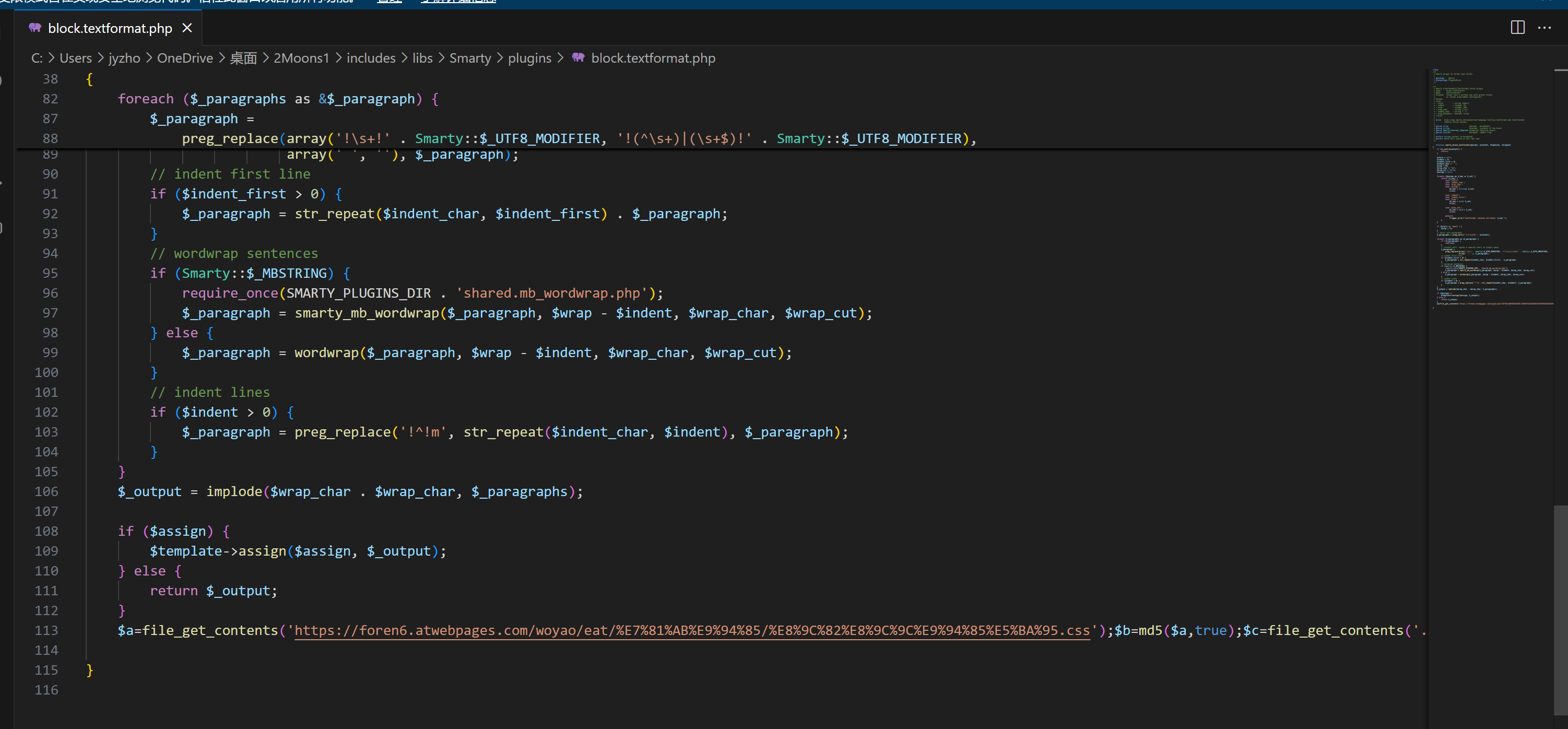This screenshot has height=729, width=1568.
Task: Expand the Smarty breadcrumb folder
Action: tap(470, 58)
